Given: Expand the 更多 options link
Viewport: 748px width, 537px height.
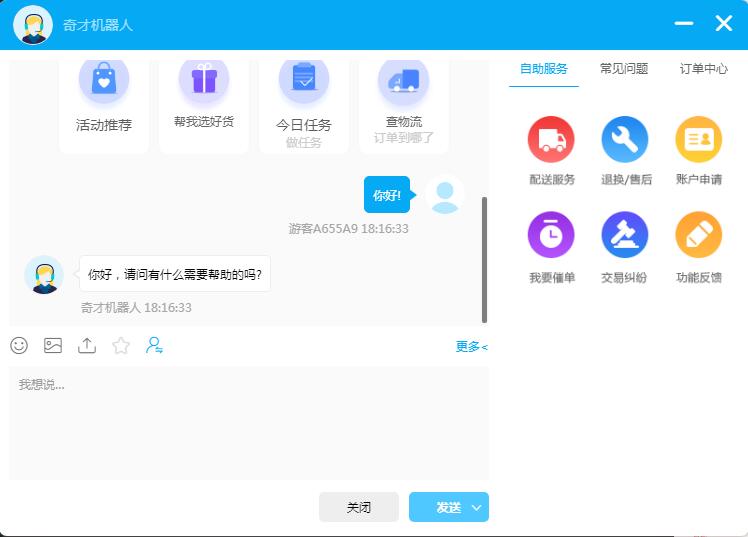Looking at the screenshot, I should tap(471, 347).
